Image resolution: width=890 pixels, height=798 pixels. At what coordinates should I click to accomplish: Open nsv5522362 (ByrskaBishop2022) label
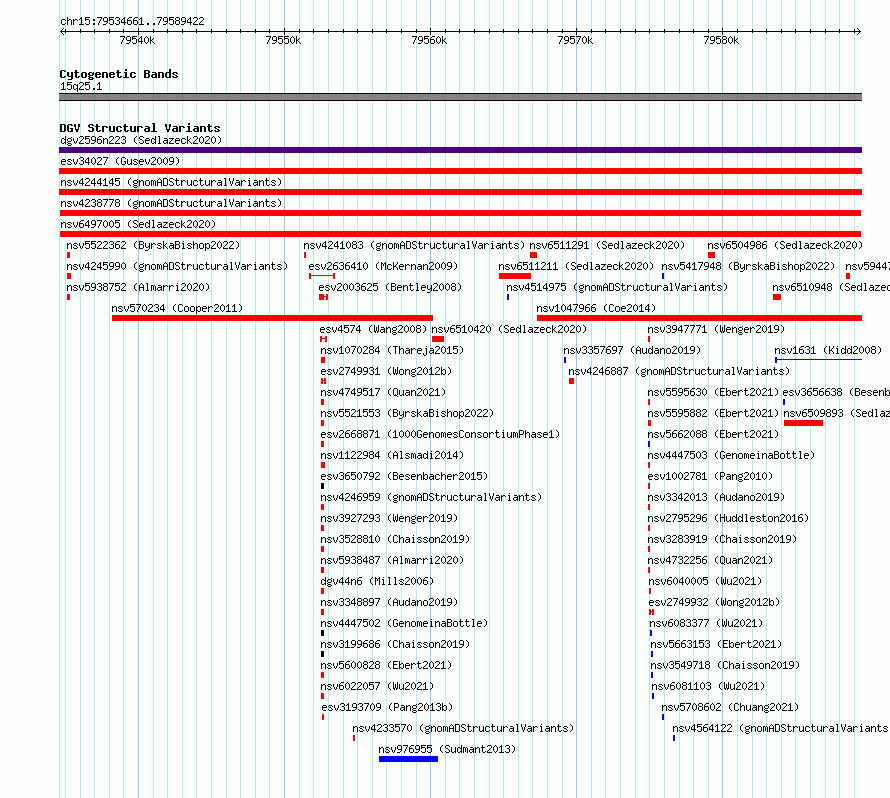pos(153,245)
